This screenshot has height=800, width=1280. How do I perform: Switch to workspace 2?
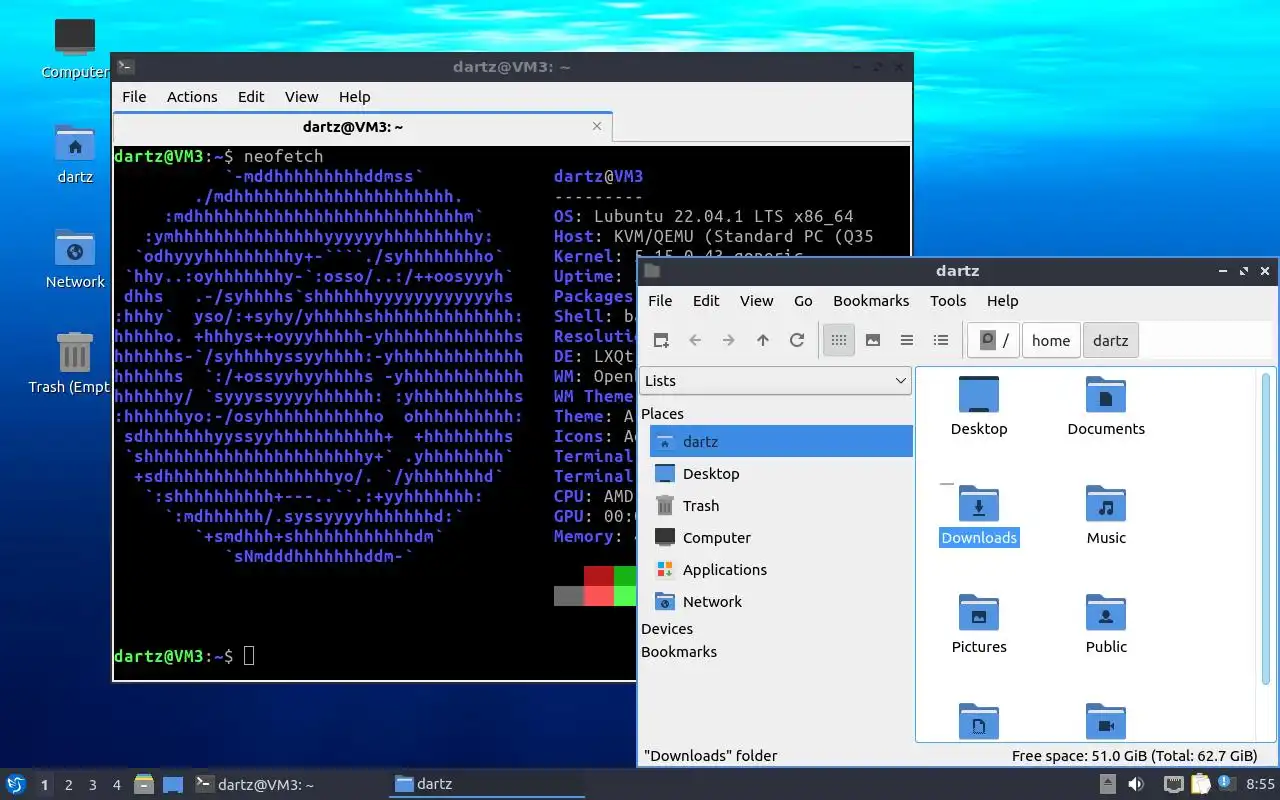[x=69, y=785]
